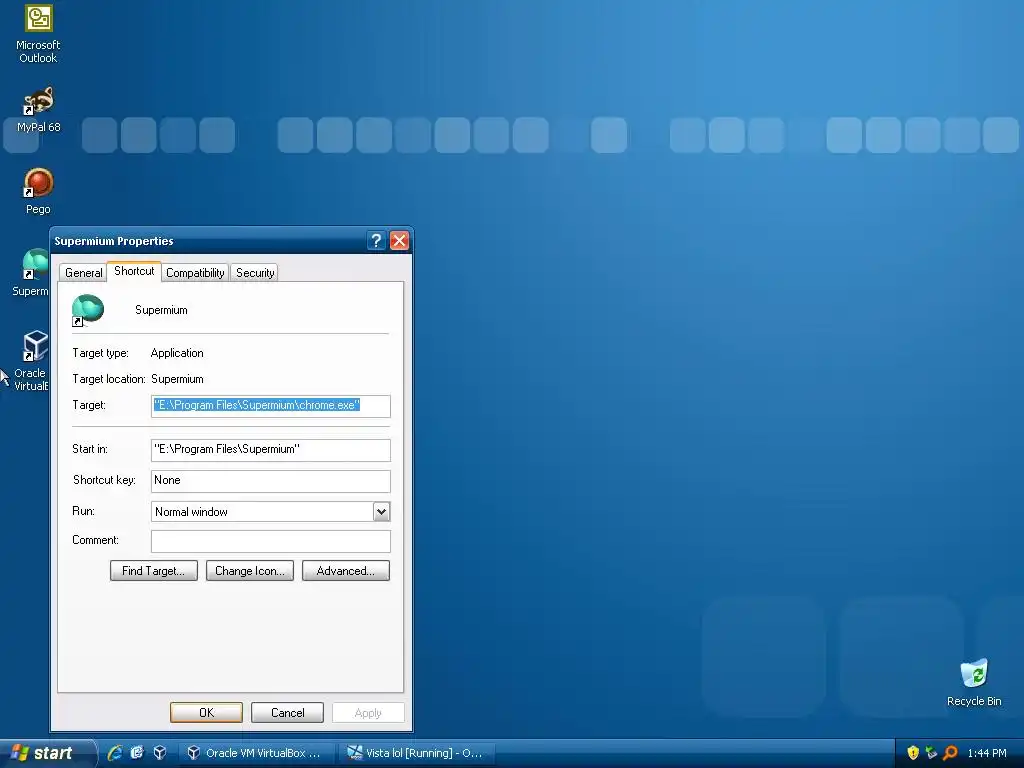Viewport: 1024px width, 768px height.
Task: Select the Oracle VirtualBox desktop shortcut
Action: click(31, 360)
